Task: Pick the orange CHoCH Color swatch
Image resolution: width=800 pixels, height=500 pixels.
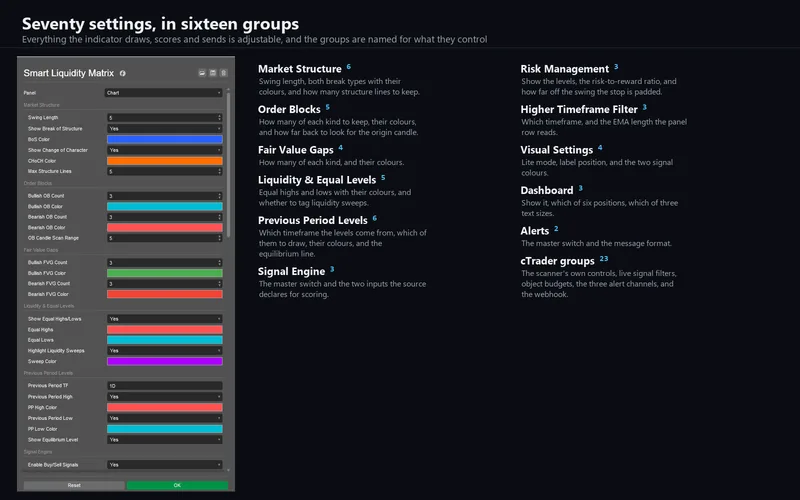Action: (164, 161)
